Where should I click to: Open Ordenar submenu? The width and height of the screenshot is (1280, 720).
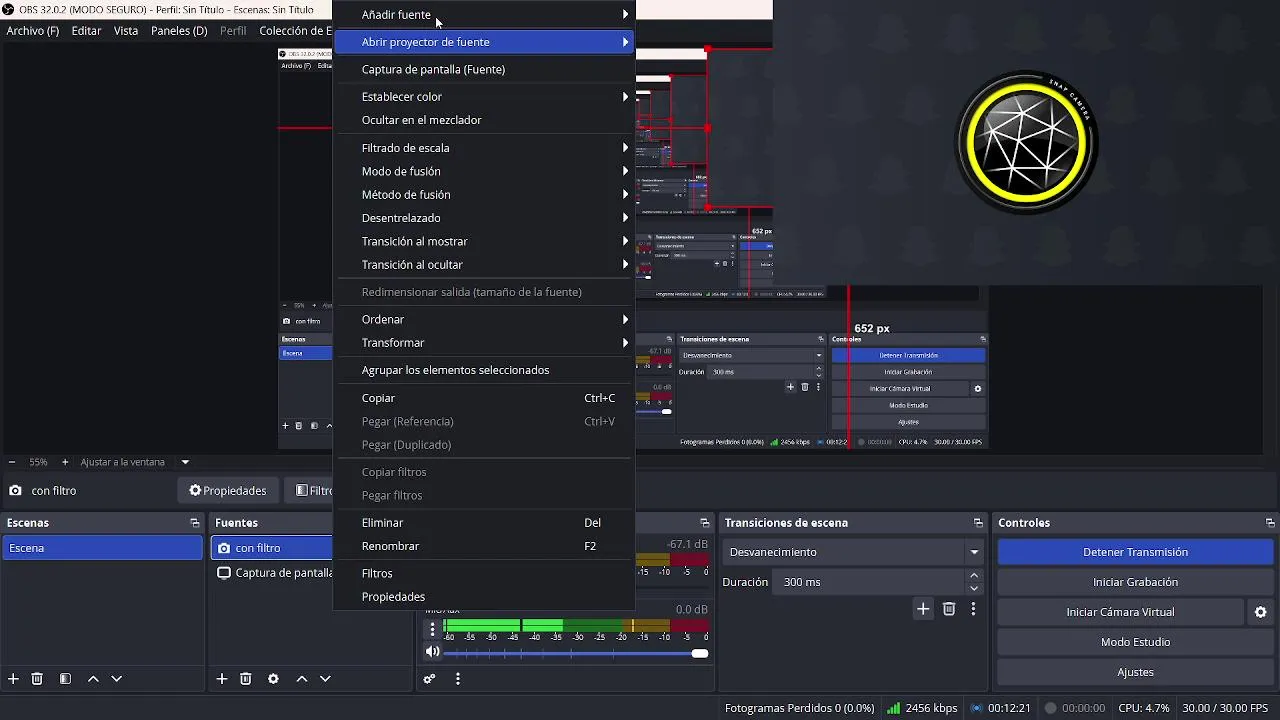(x=484, y=319)
